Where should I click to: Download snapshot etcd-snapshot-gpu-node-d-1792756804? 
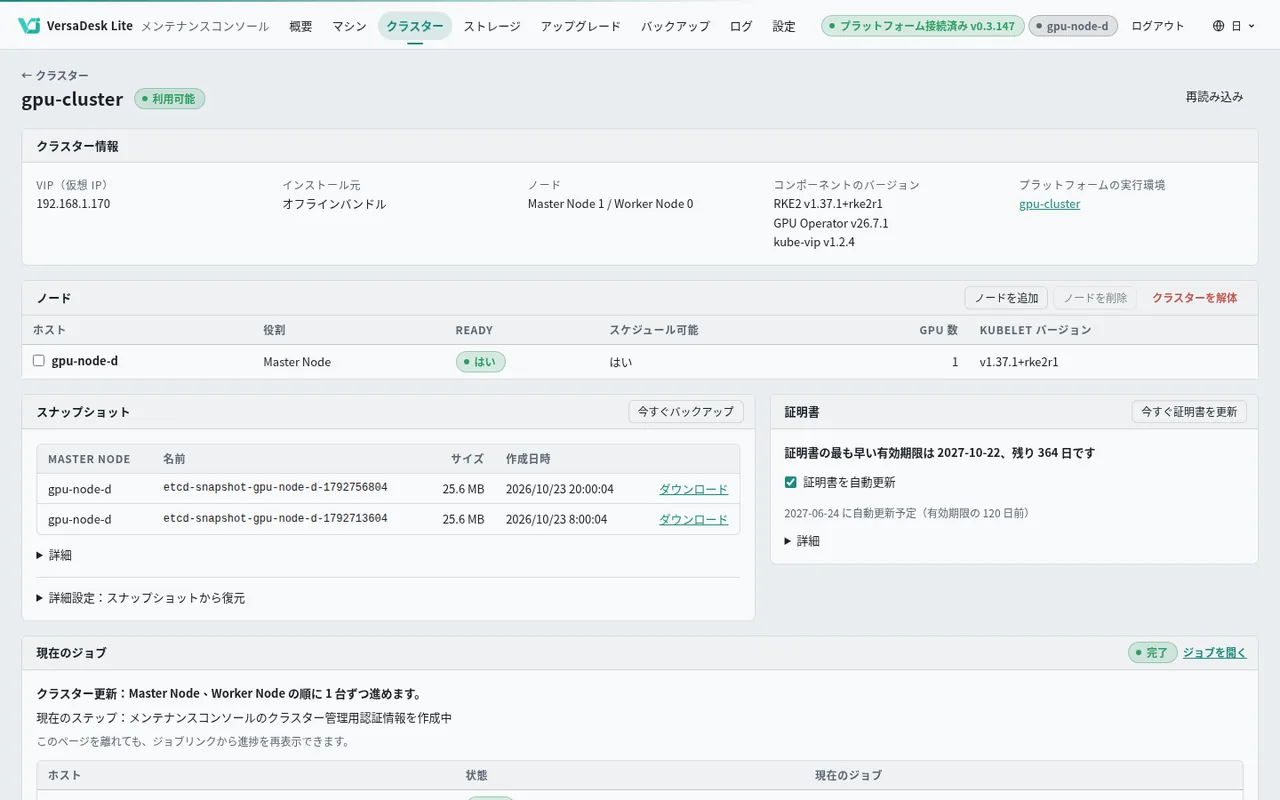693,489
